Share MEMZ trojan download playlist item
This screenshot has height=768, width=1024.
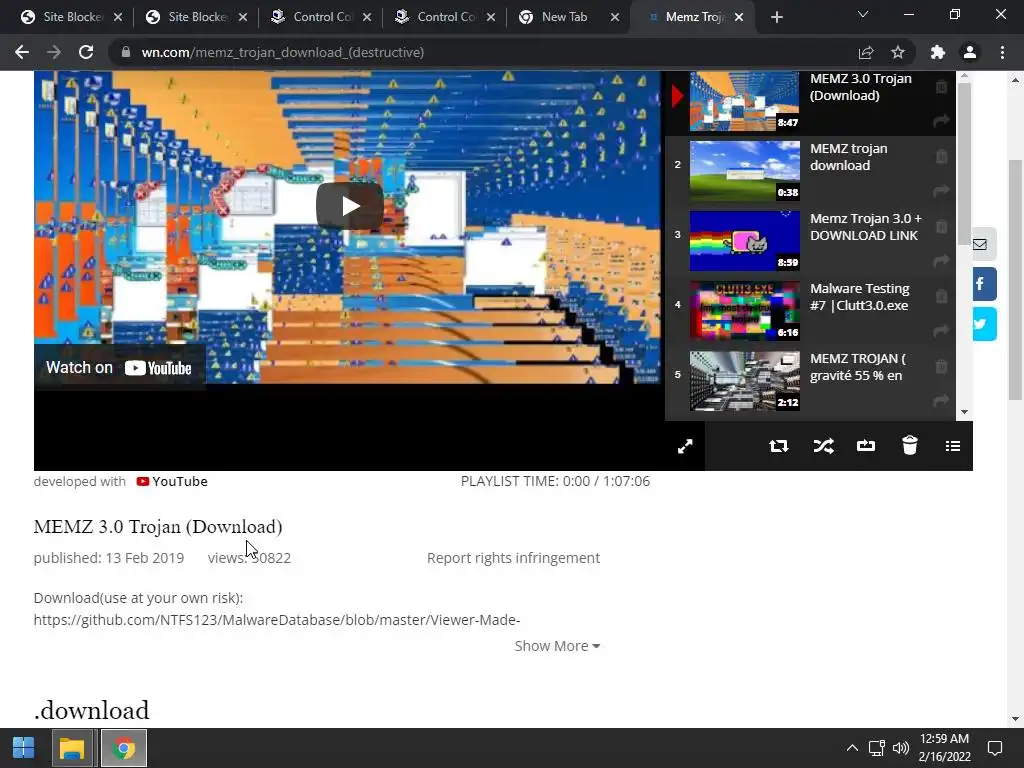point(941,191)
